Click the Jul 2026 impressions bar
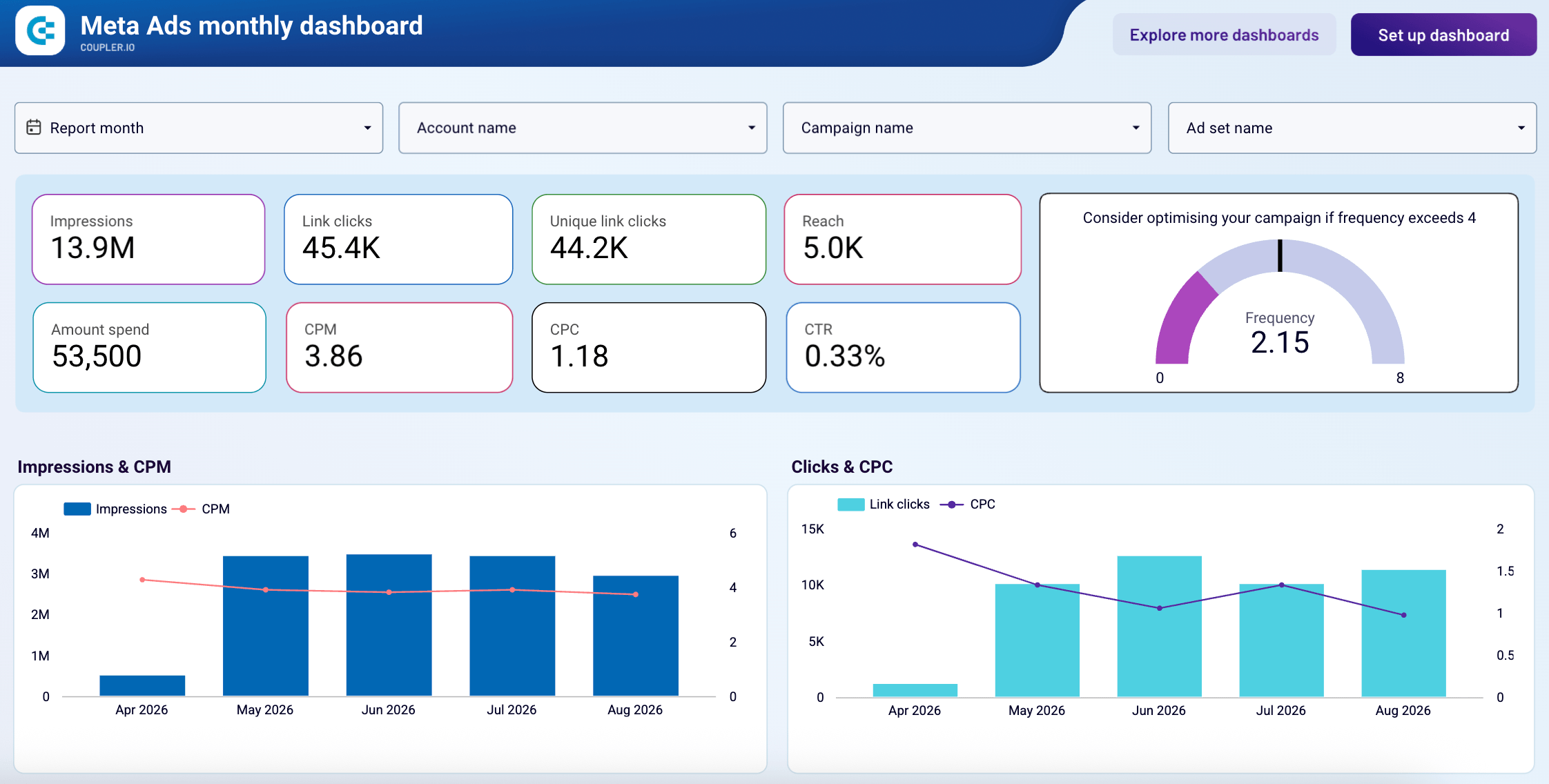The image size is (1549, 784). coord(512,626)
